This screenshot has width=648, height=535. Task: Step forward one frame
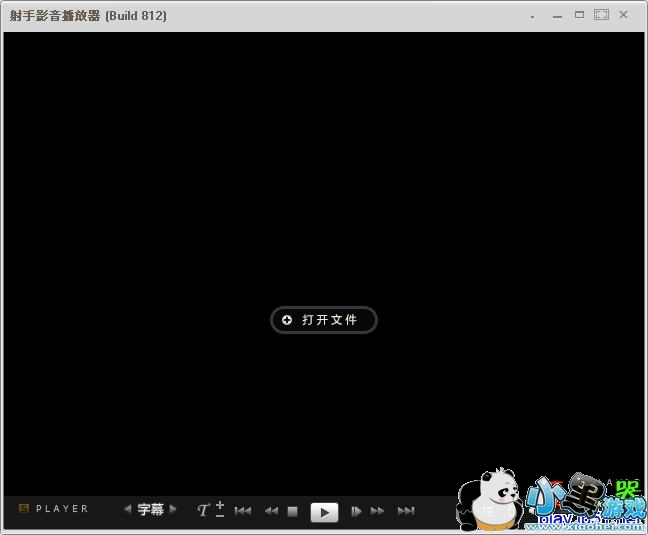tap(356, 511)
